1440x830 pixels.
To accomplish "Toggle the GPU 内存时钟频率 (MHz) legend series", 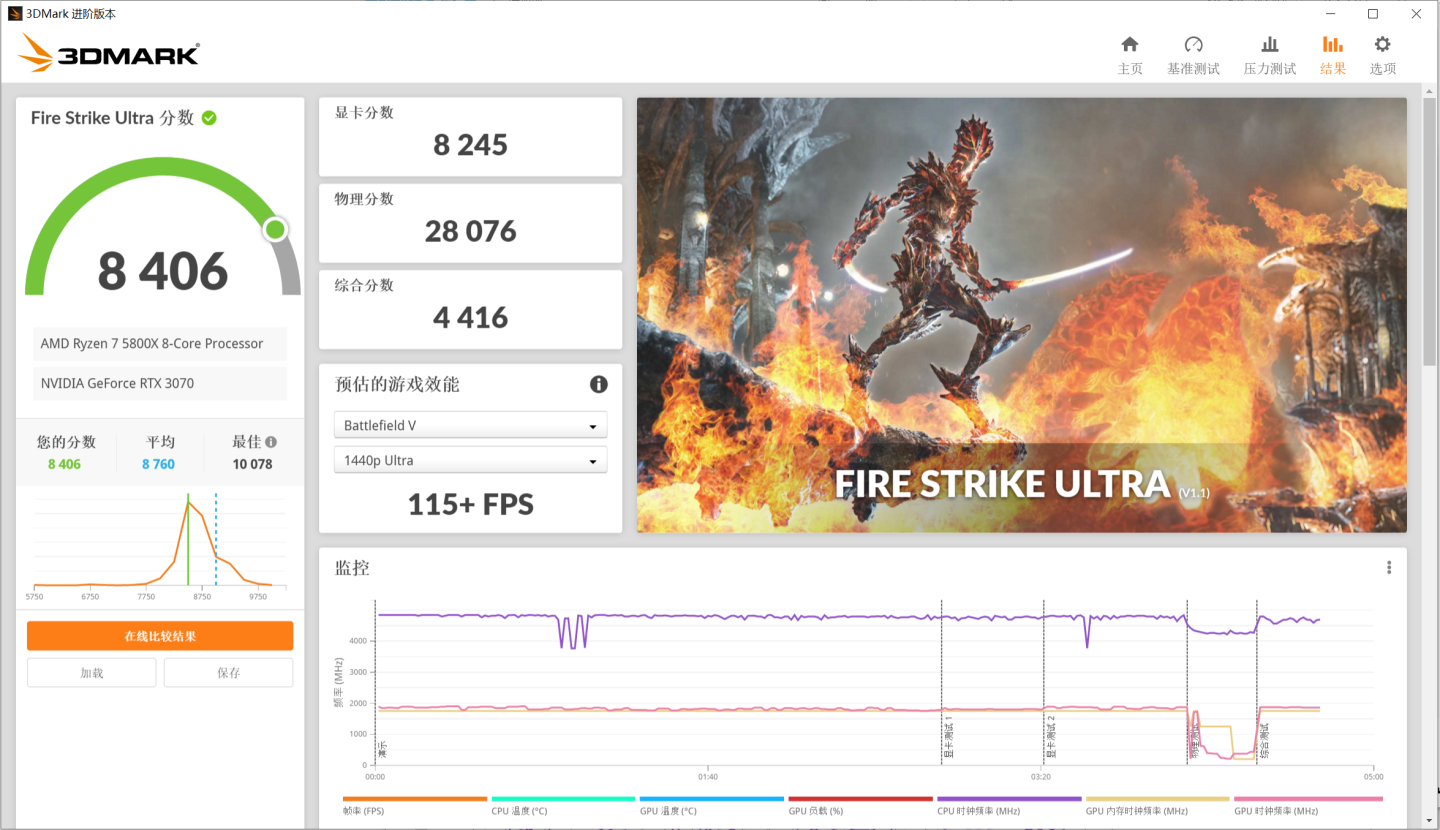I will click(x=1157, y=806).
